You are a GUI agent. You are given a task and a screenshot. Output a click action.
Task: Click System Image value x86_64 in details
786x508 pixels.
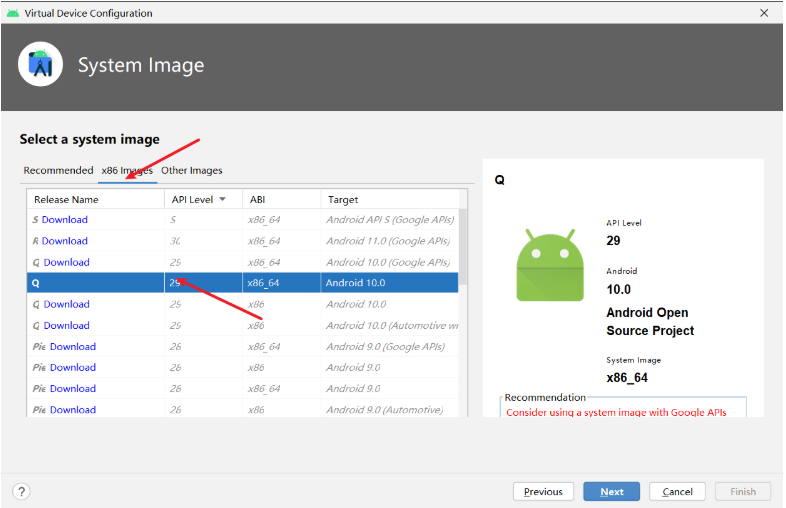coord(627,378)
